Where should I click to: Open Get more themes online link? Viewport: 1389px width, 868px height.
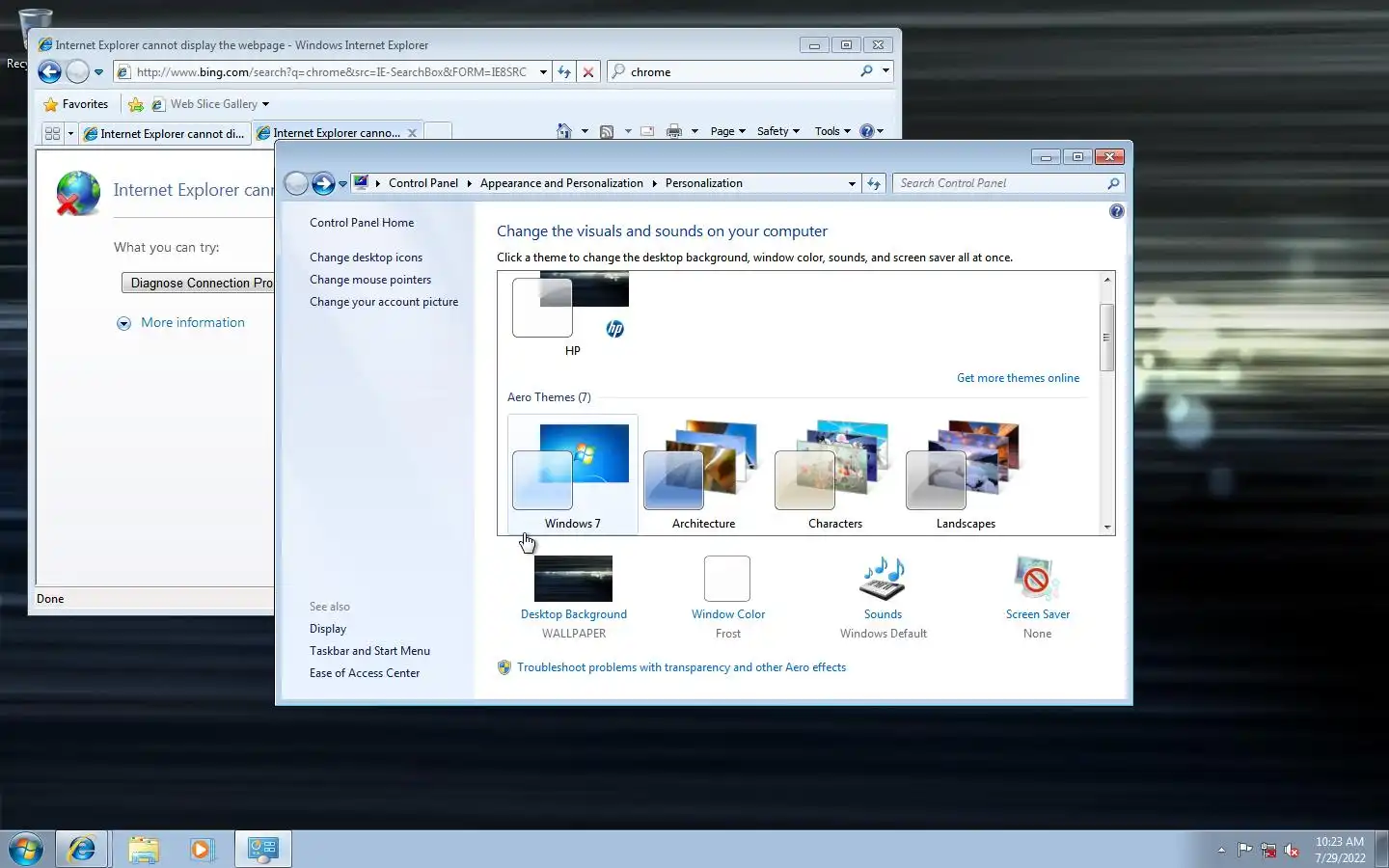(1018, 378)
